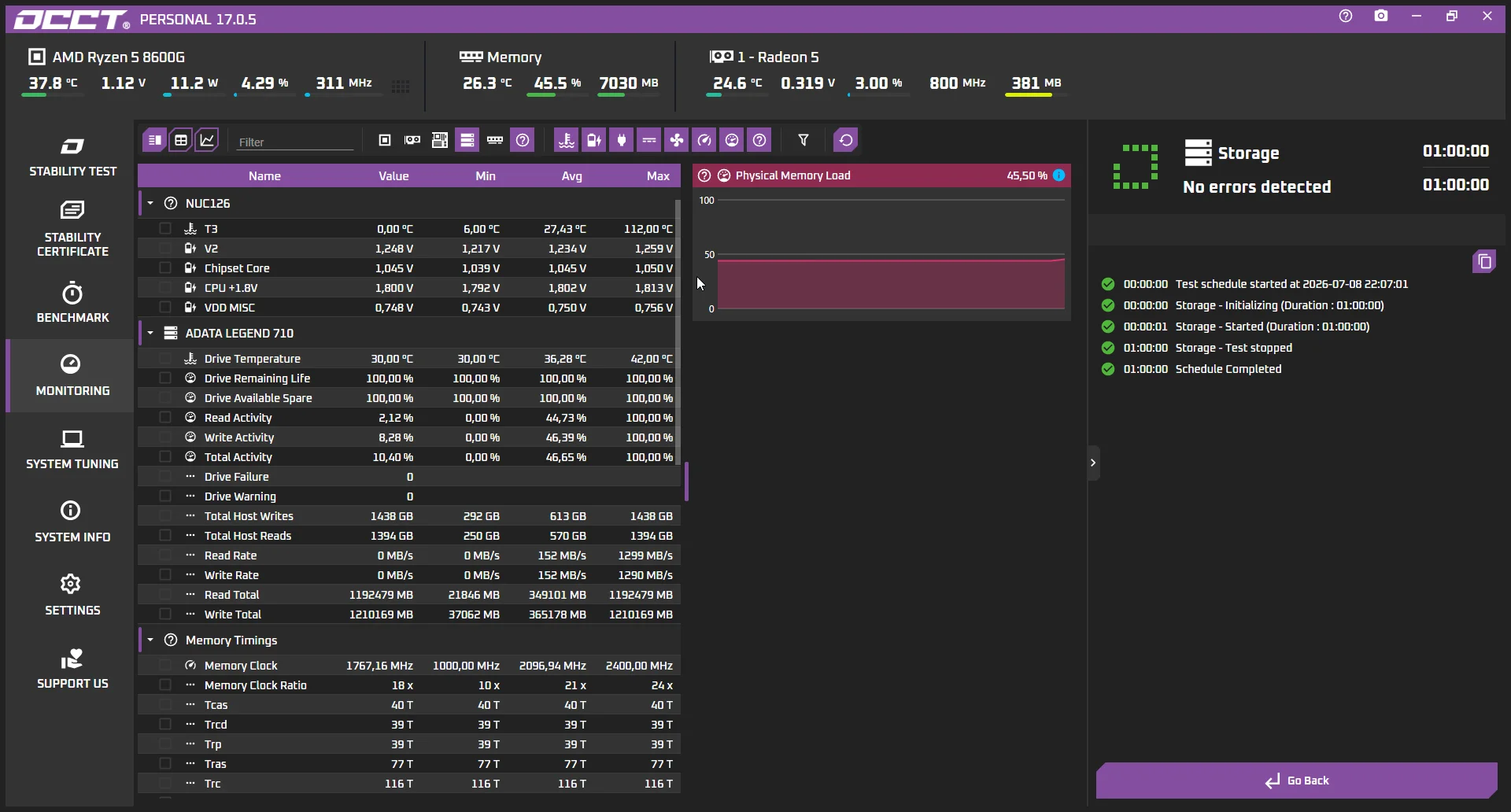Screen dimensions: 1511x812
Task: Click the funnel filter icon in the toolbar
Action: pyautogui.click(x=804, y=140)
